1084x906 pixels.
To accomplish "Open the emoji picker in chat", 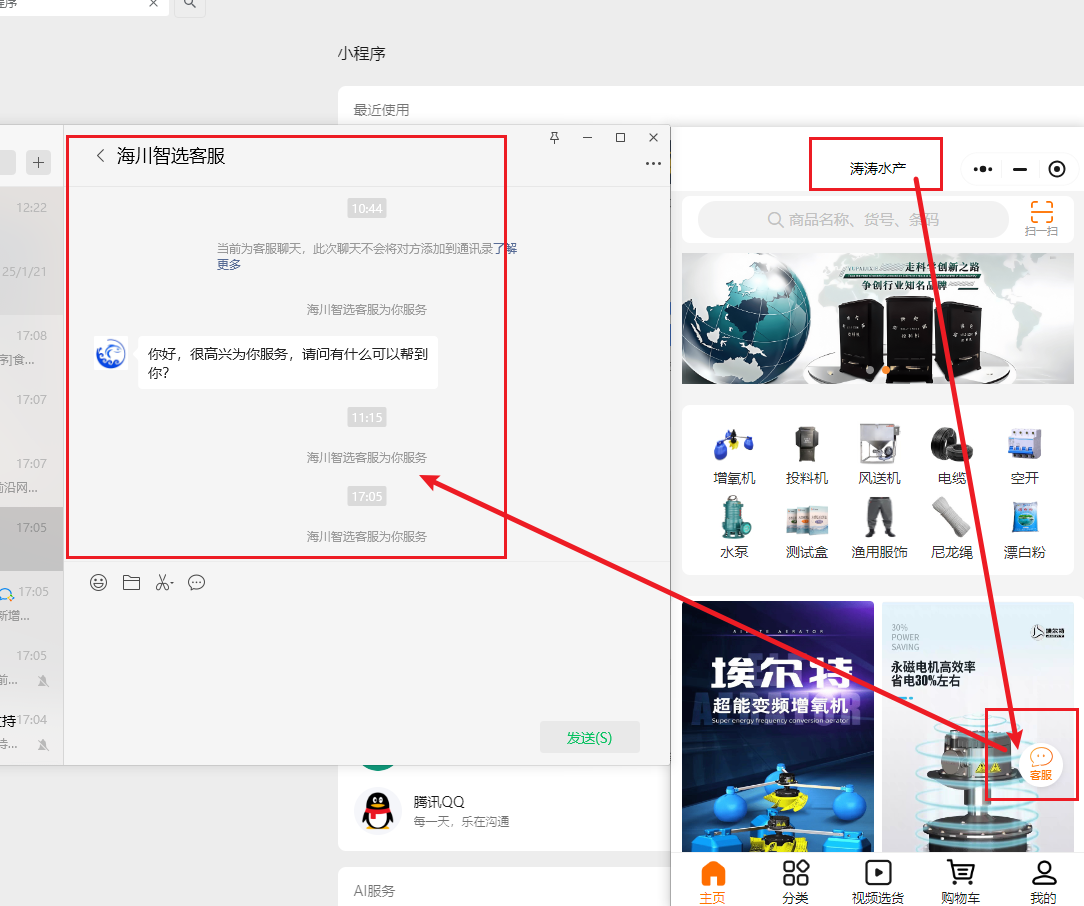I will click(99, 583).
